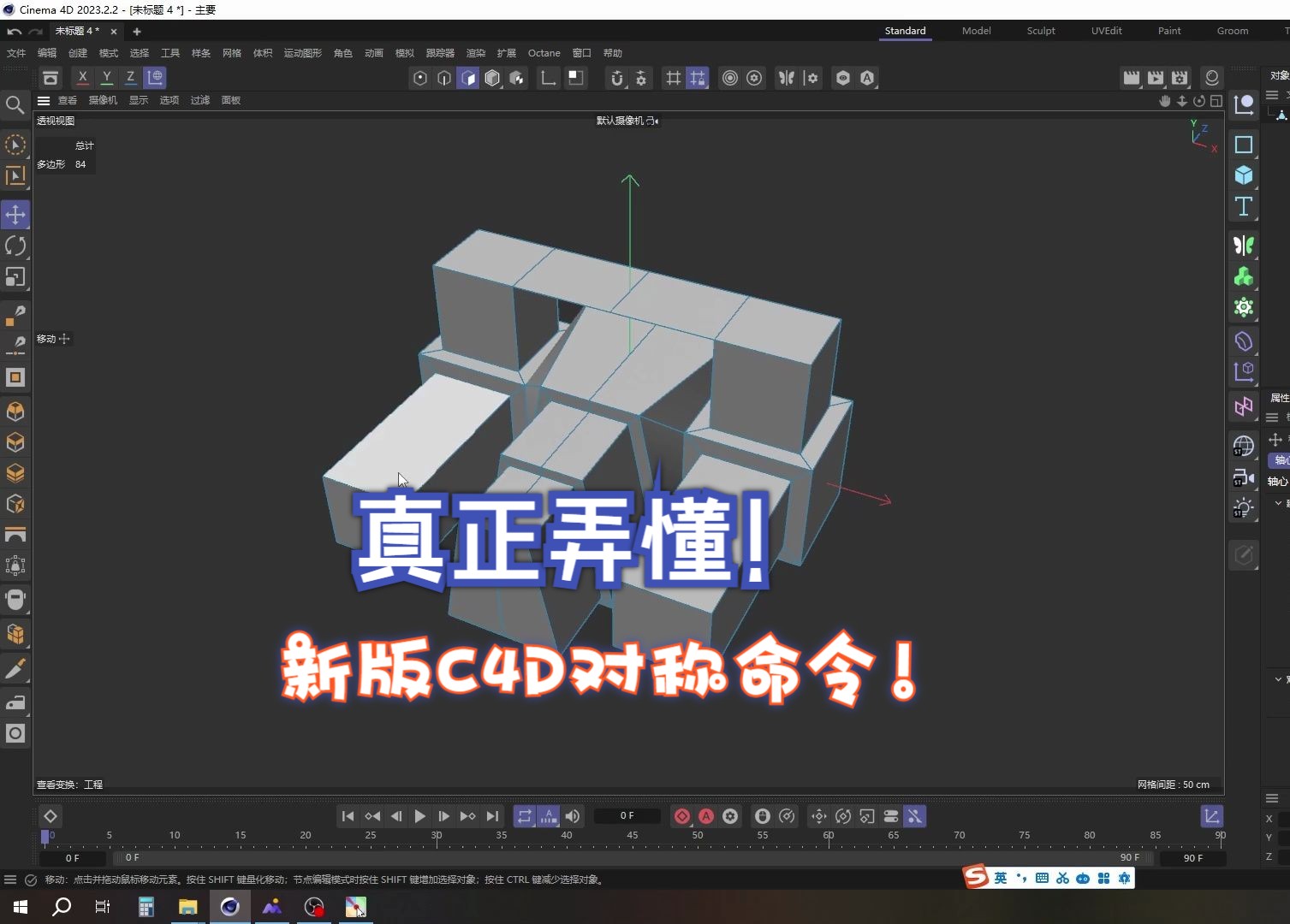Open the viewport 摄像机 menu
This screenshot has height=924, width=1290.
click(103, 100)
